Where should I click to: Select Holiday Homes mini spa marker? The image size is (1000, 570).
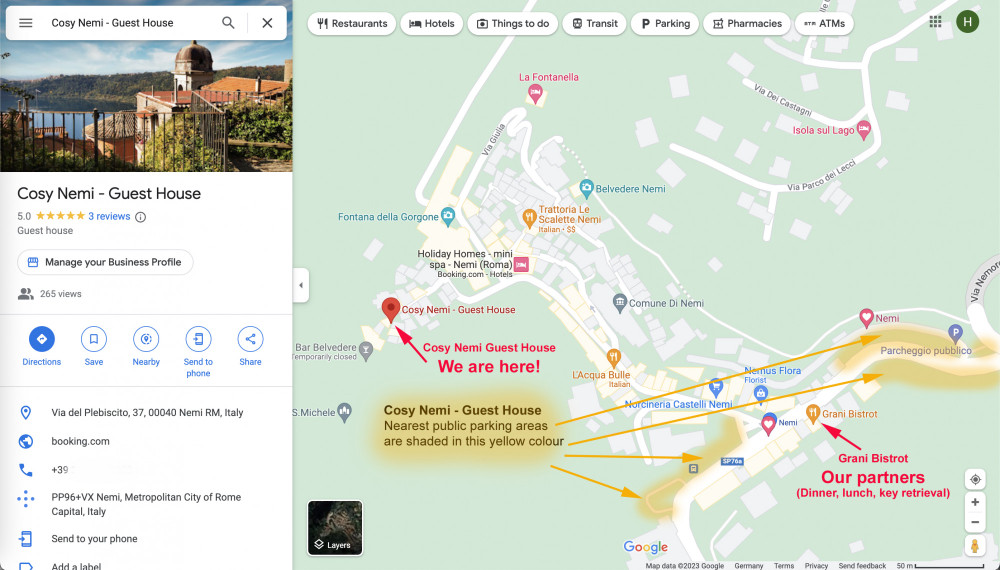click(521, 265)
